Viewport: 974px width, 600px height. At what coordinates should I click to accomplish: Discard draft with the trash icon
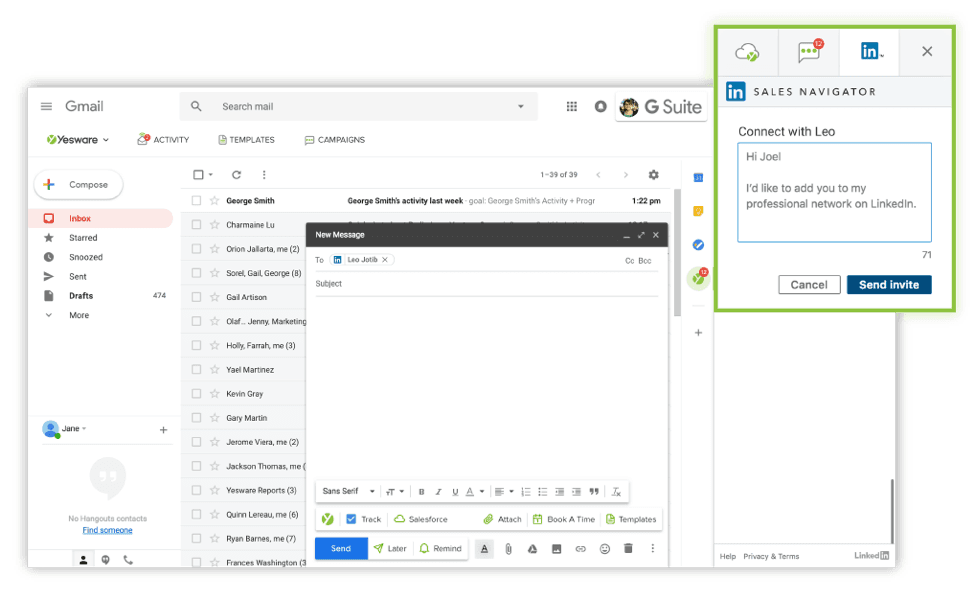pyautogui.click(x=629, y=549)
